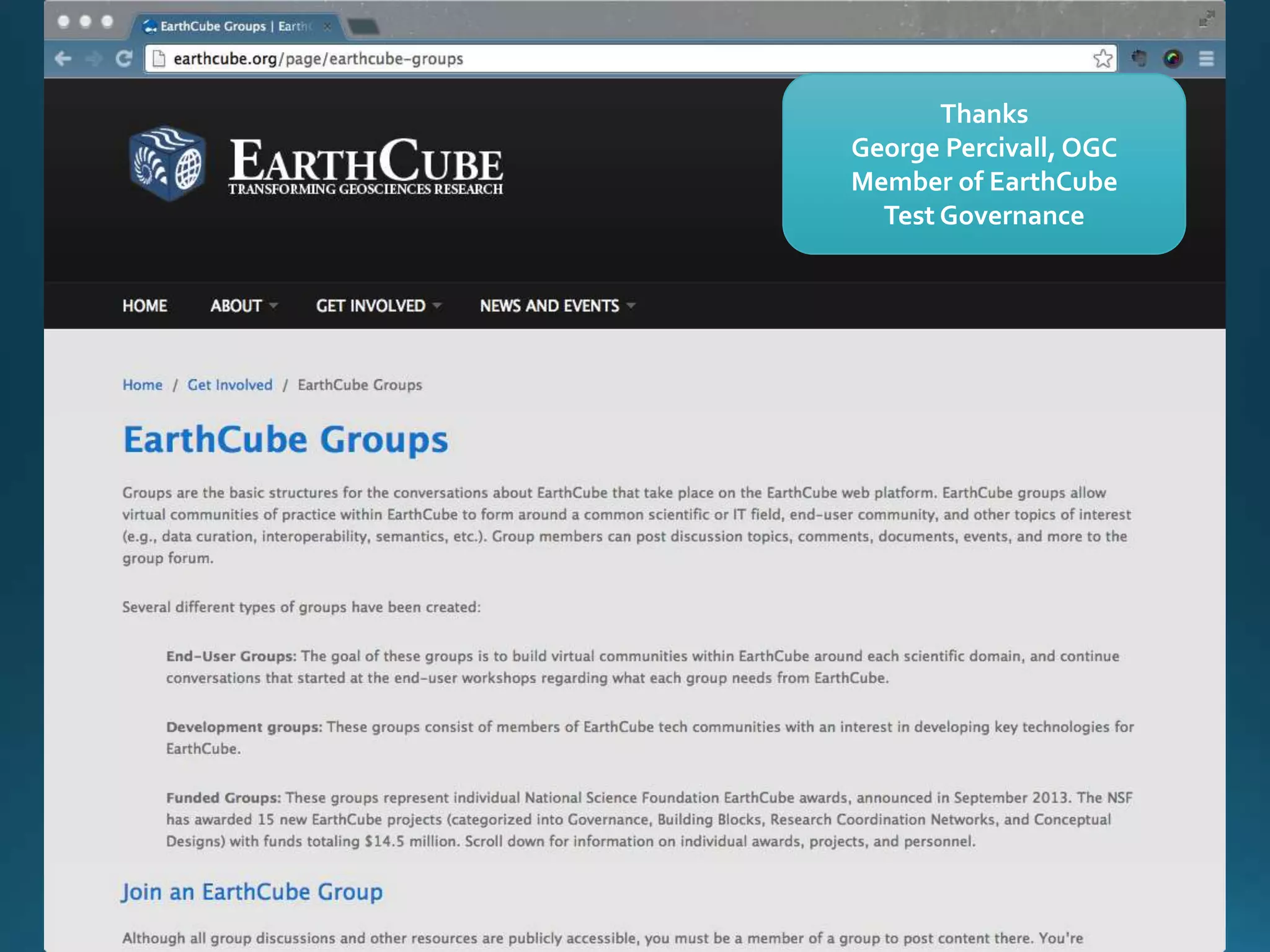The image size is (1270, 952).
Task: Click the EarthCube title wordmark
Action: [366, 160]
